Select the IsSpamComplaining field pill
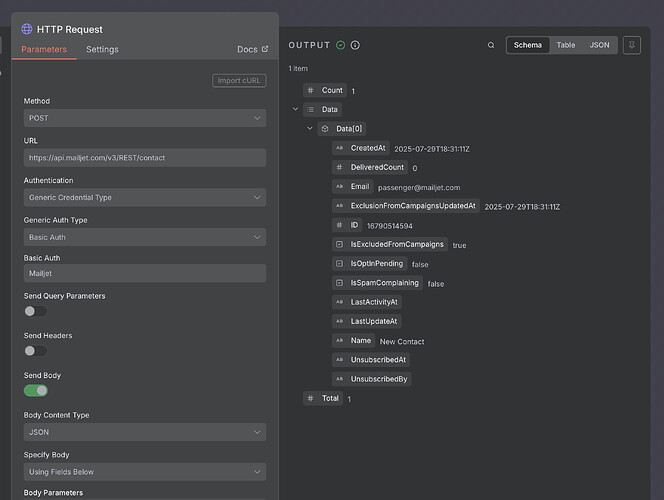This screenshot has width=664, height=500. (378, 283)
